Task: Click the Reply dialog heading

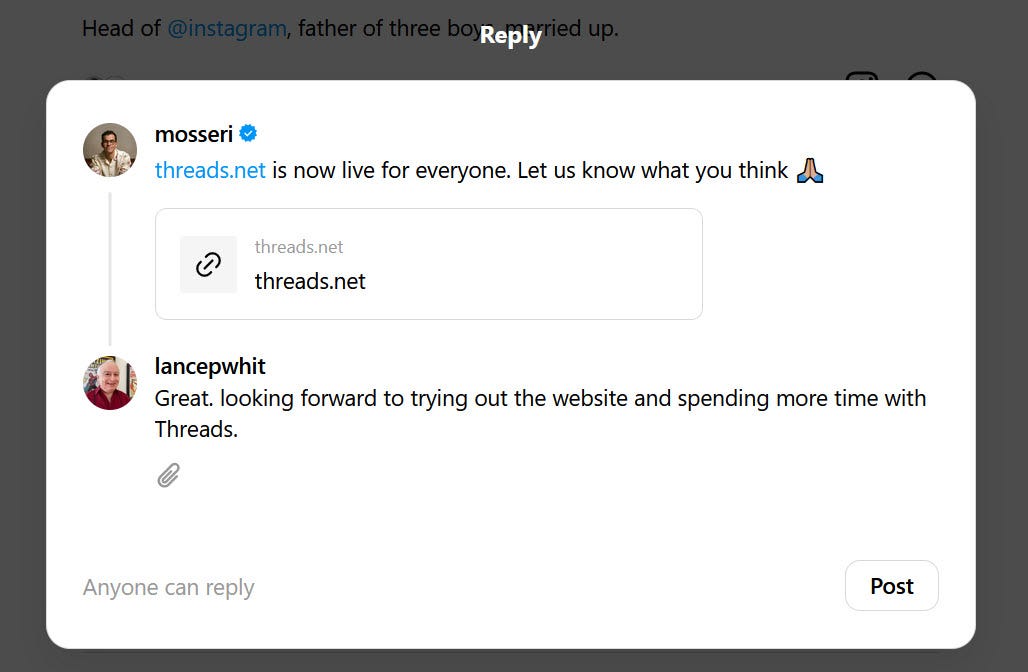Action: pos(511,35)
